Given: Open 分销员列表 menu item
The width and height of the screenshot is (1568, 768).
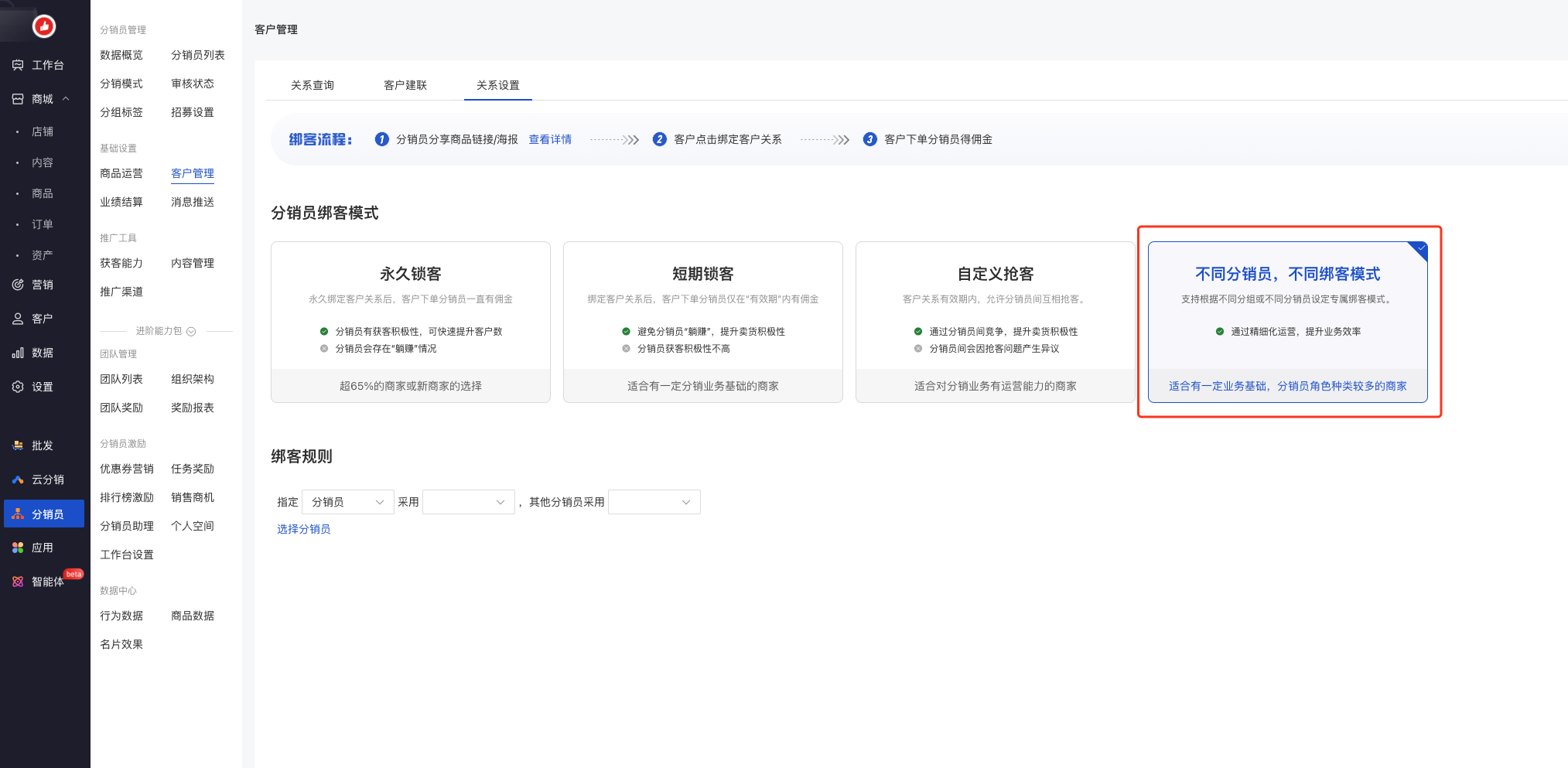Looking at the screenshot, I should click(198, 55).
